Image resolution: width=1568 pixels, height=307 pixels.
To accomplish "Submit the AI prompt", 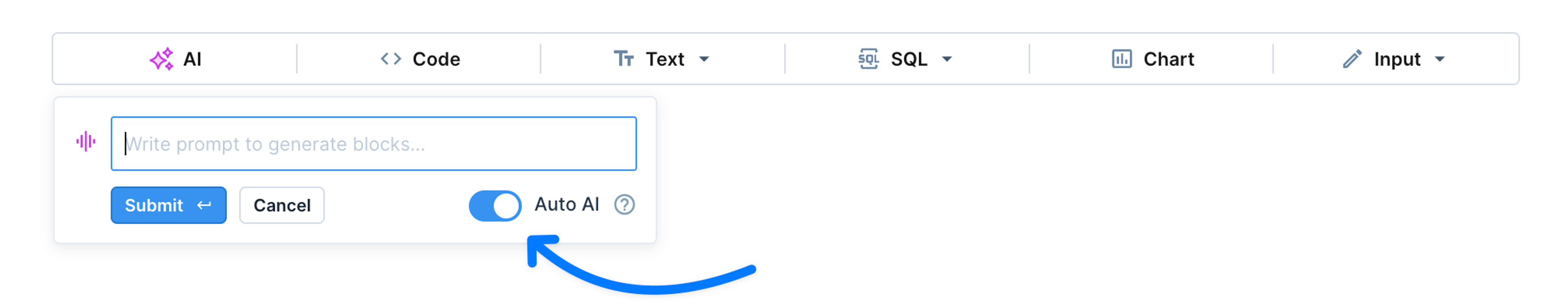I will click(169, 205).
